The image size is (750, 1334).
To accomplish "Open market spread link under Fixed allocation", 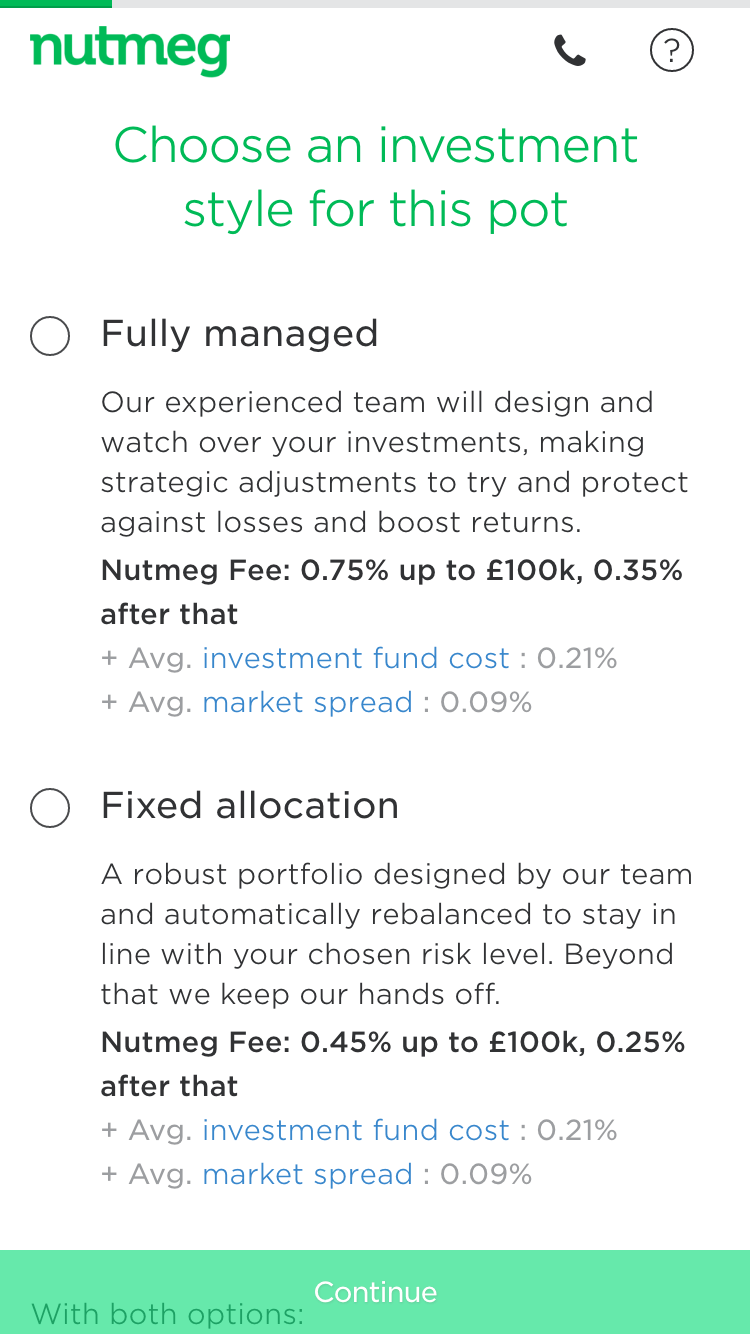I will point(308,1174).
